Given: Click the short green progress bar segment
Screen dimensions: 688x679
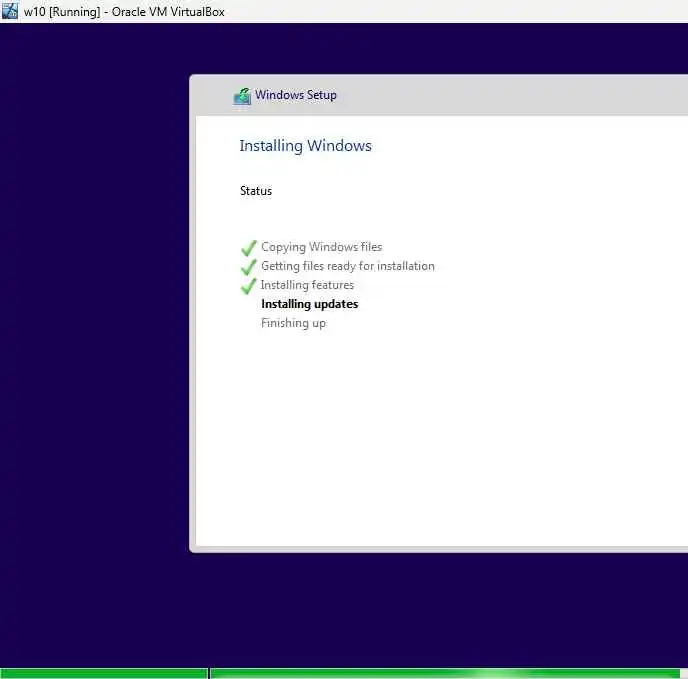Looking at the screenshot, I should click(x=104, y=673).
